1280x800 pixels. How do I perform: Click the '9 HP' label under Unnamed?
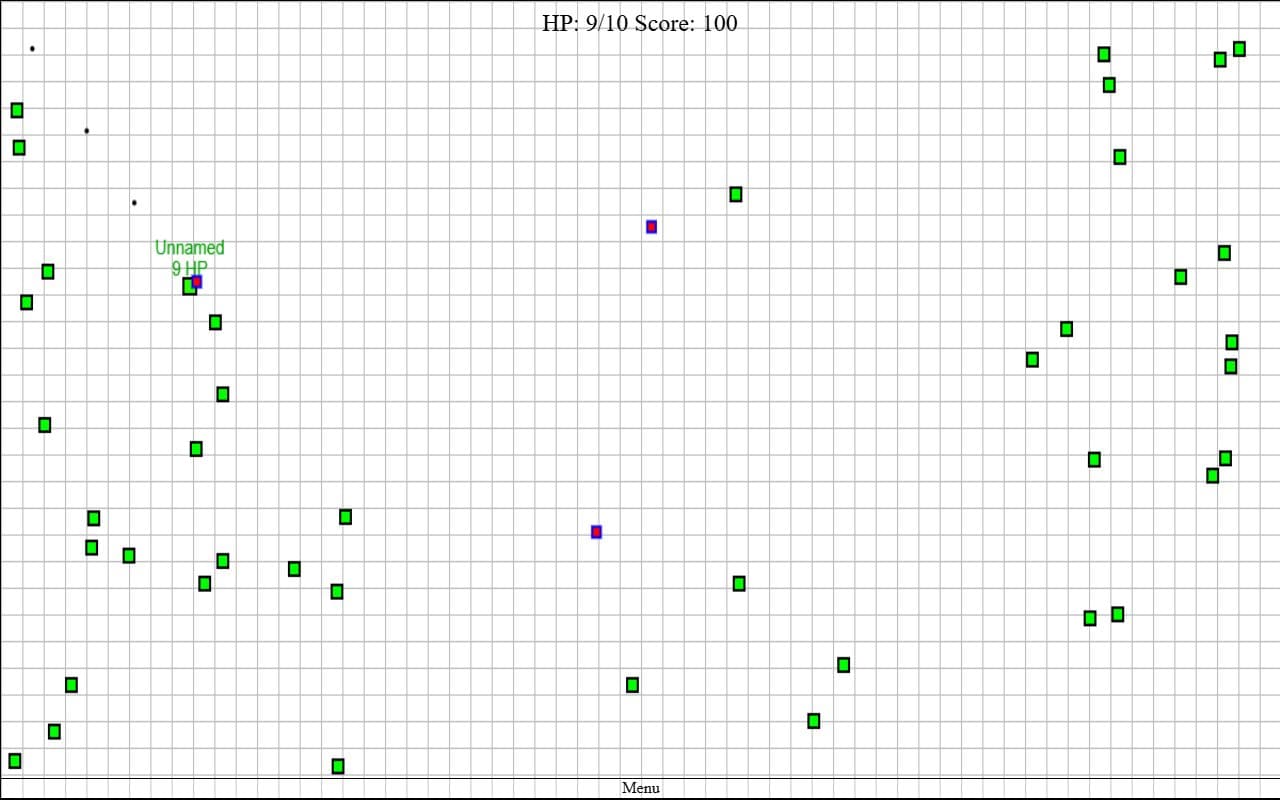(x=190, y=268)
